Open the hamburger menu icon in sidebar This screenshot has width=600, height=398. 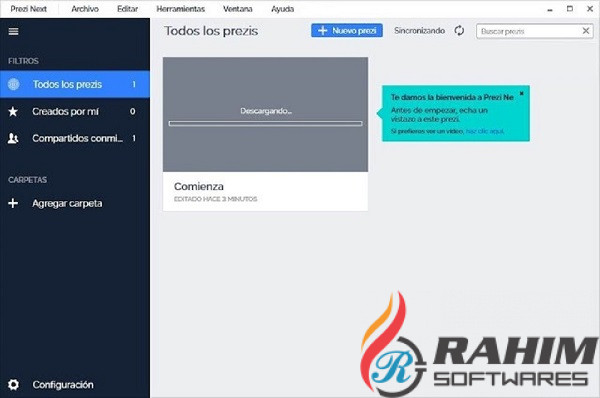[x=13, y=31]
